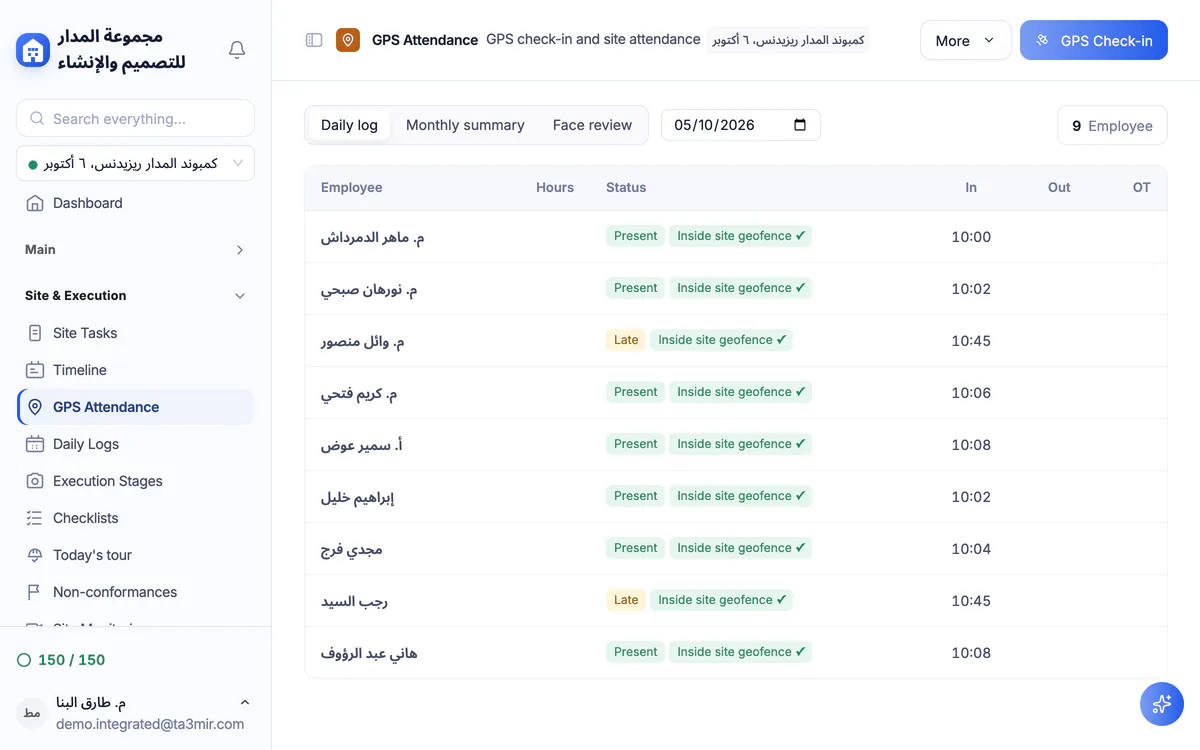The image size is (1200, 750).
Task: Click the demo.integrated@ta3mir.com email
Action: tap(150, 724)
